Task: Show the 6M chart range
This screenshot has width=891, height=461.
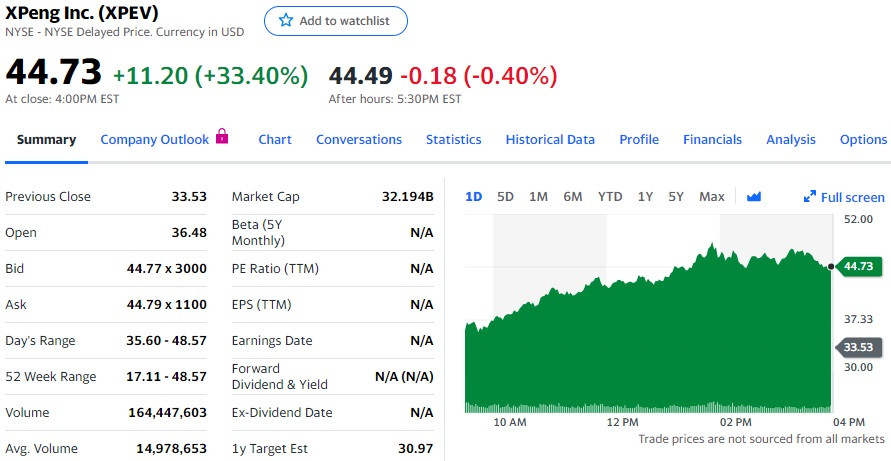Action: tap(572, 197)
